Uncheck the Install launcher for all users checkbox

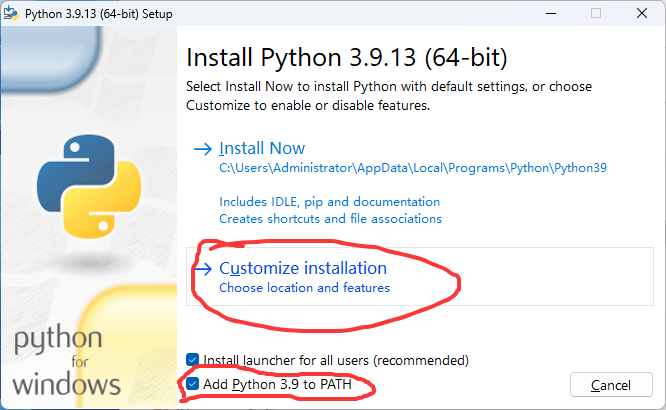[x=193, y=360]
